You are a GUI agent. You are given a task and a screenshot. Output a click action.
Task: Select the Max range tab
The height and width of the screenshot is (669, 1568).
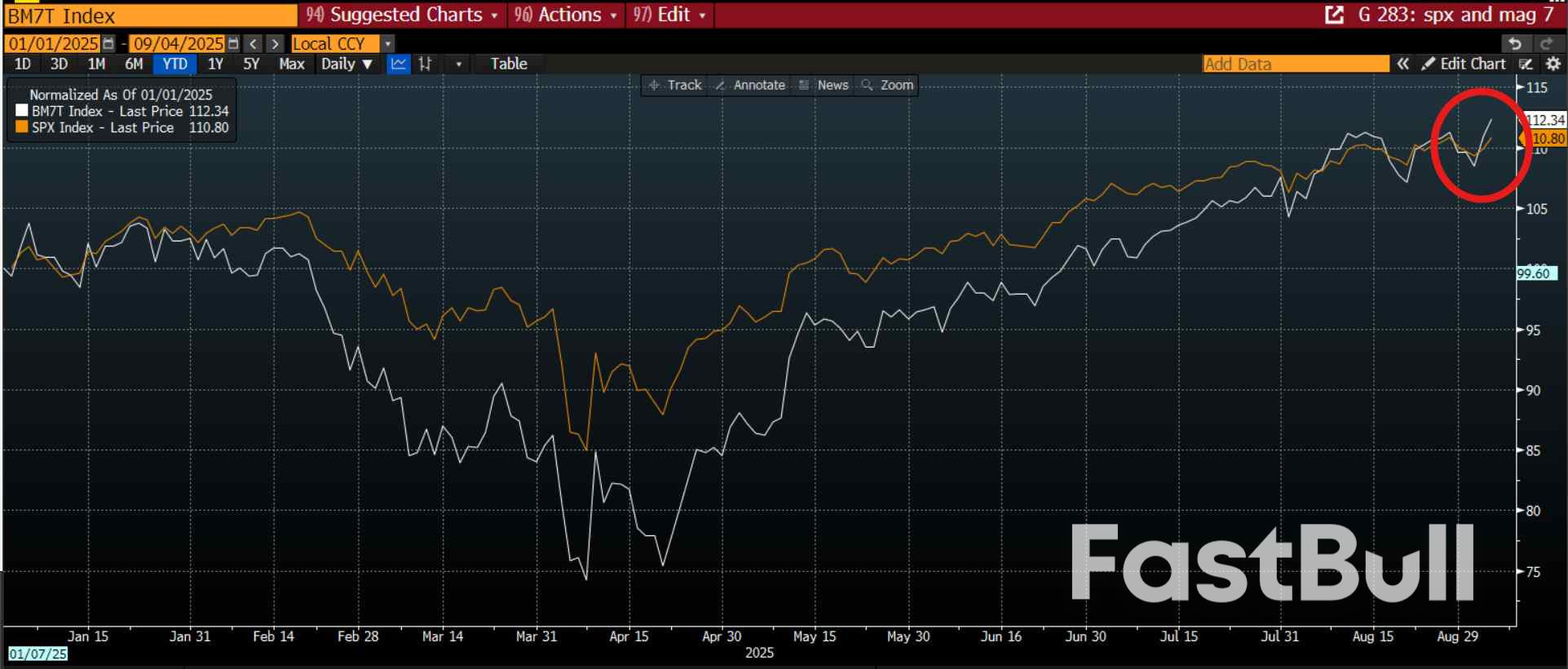pyautogui.click(x=291, y=64)
